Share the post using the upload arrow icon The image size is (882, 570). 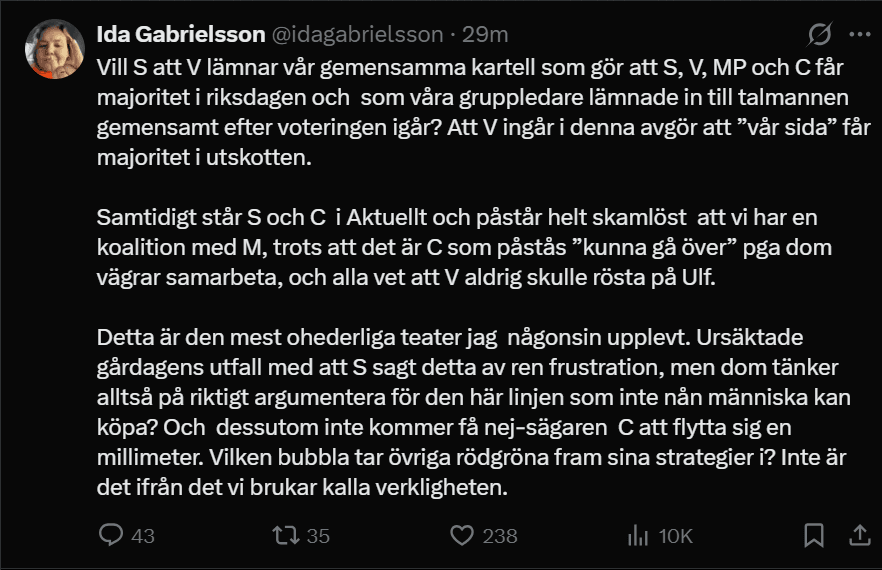click(x=860, y=535)
